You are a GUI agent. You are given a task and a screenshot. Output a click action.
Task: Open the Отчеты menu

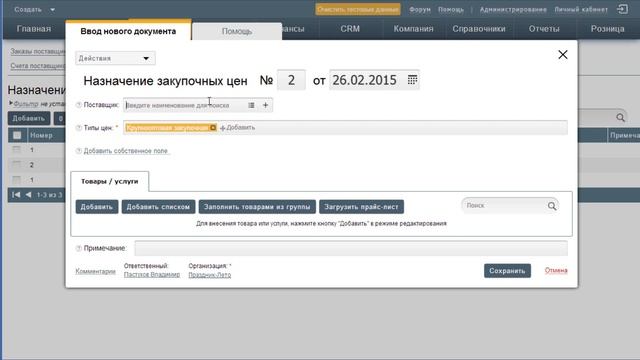tap(544, 29)
